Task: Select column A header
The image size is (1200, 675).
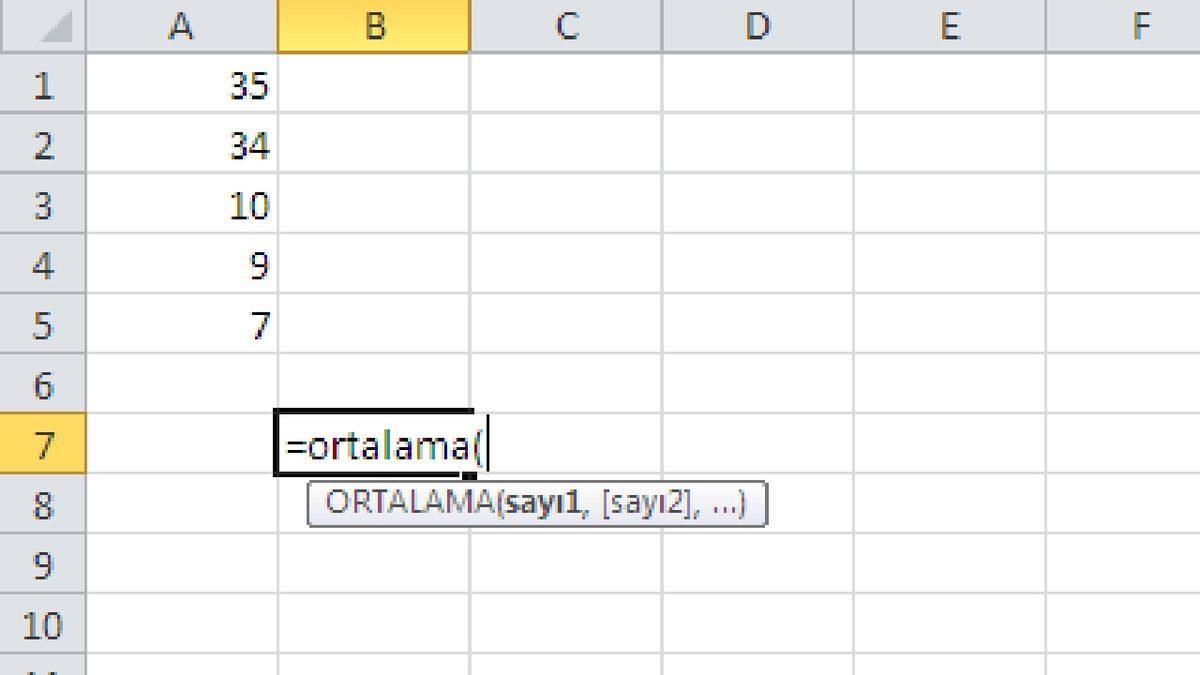Action: (182, 26)
